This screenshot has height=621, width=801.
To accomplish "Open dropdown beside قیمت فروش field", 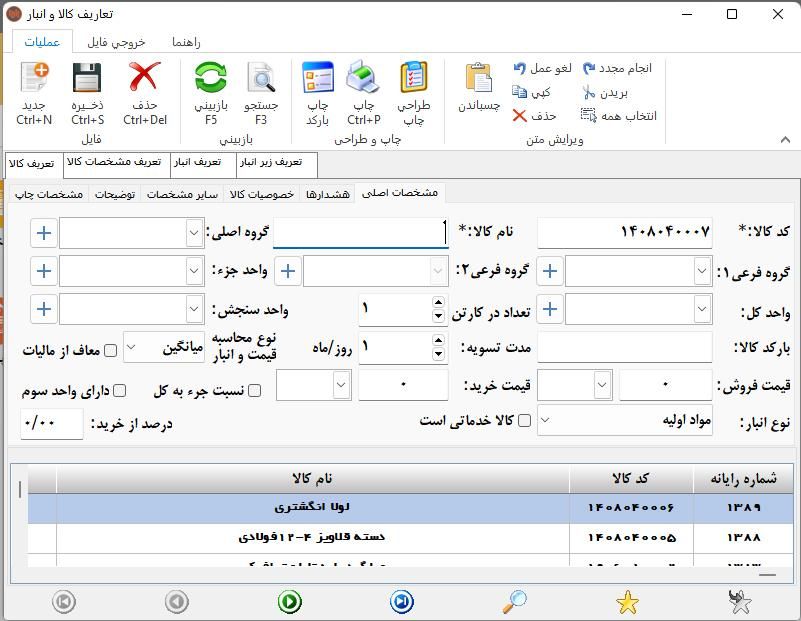I will pyautogui.click(x=602, y=384).
